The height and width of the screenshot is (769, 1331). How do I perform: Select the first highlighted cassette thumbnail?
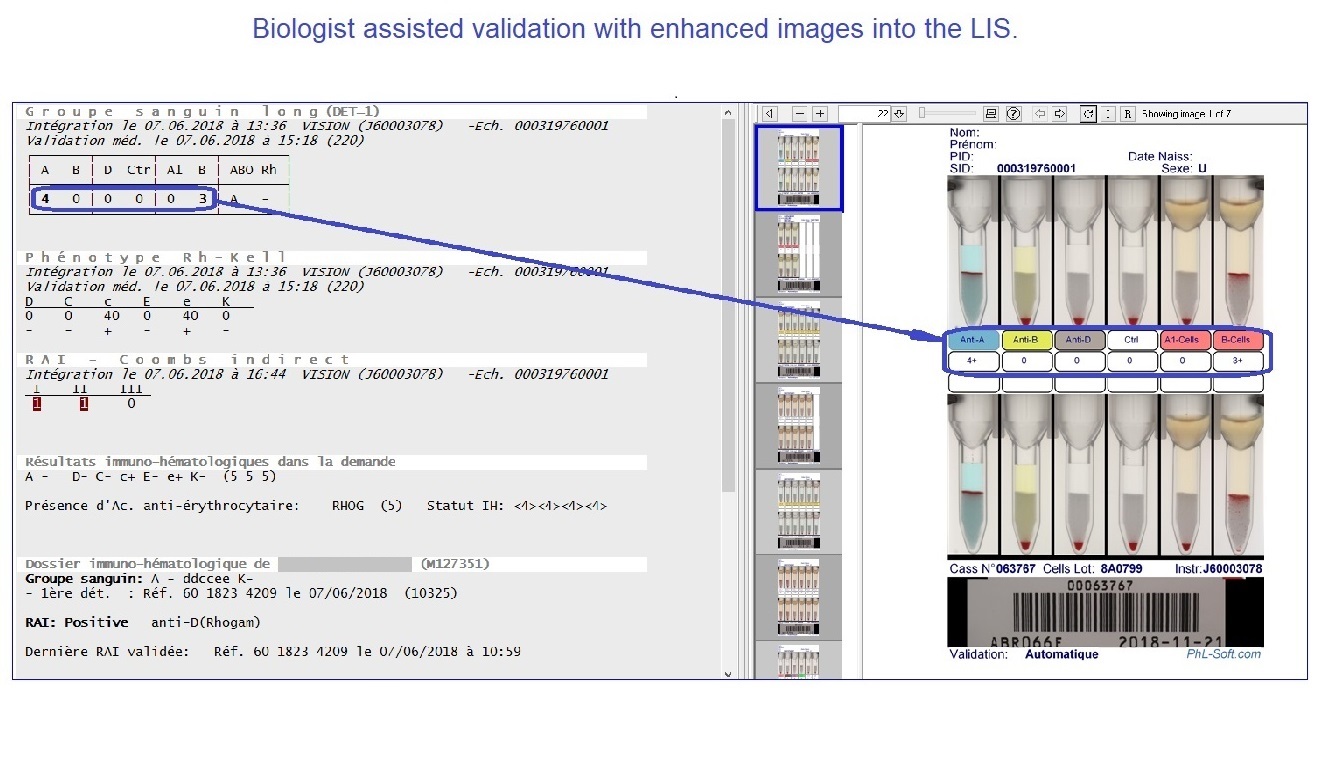point(798,168)
